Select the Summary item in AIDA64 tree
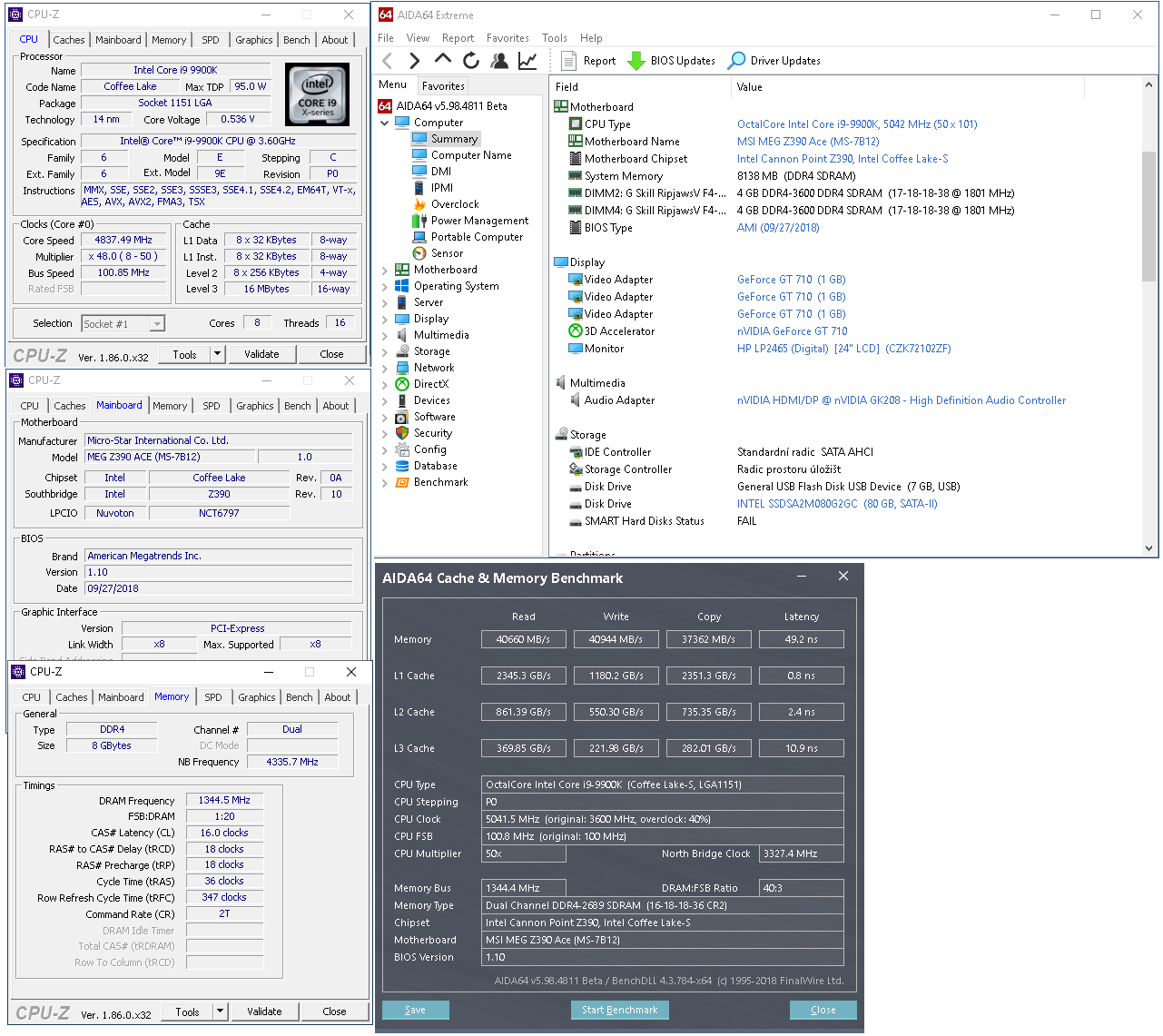This screenshot has height=1036, width=1163. (x=454, y=139)
